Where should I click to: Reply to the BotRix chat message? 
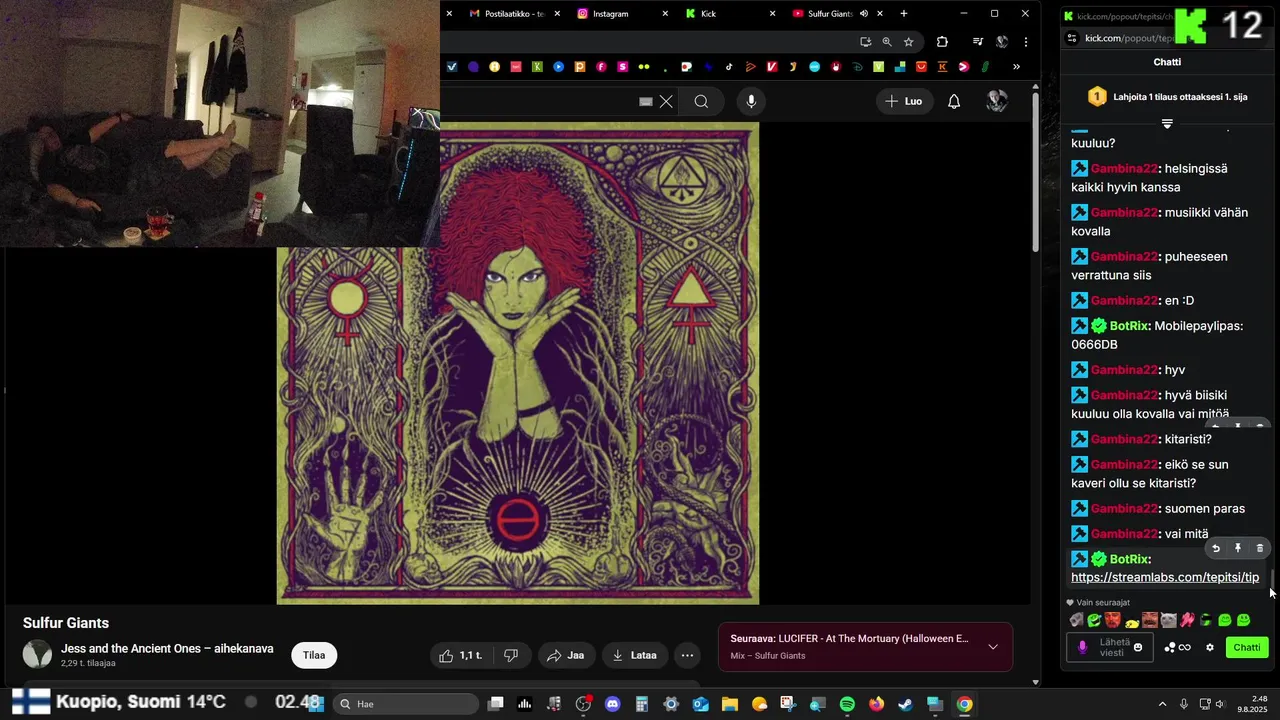point(1216,548)
